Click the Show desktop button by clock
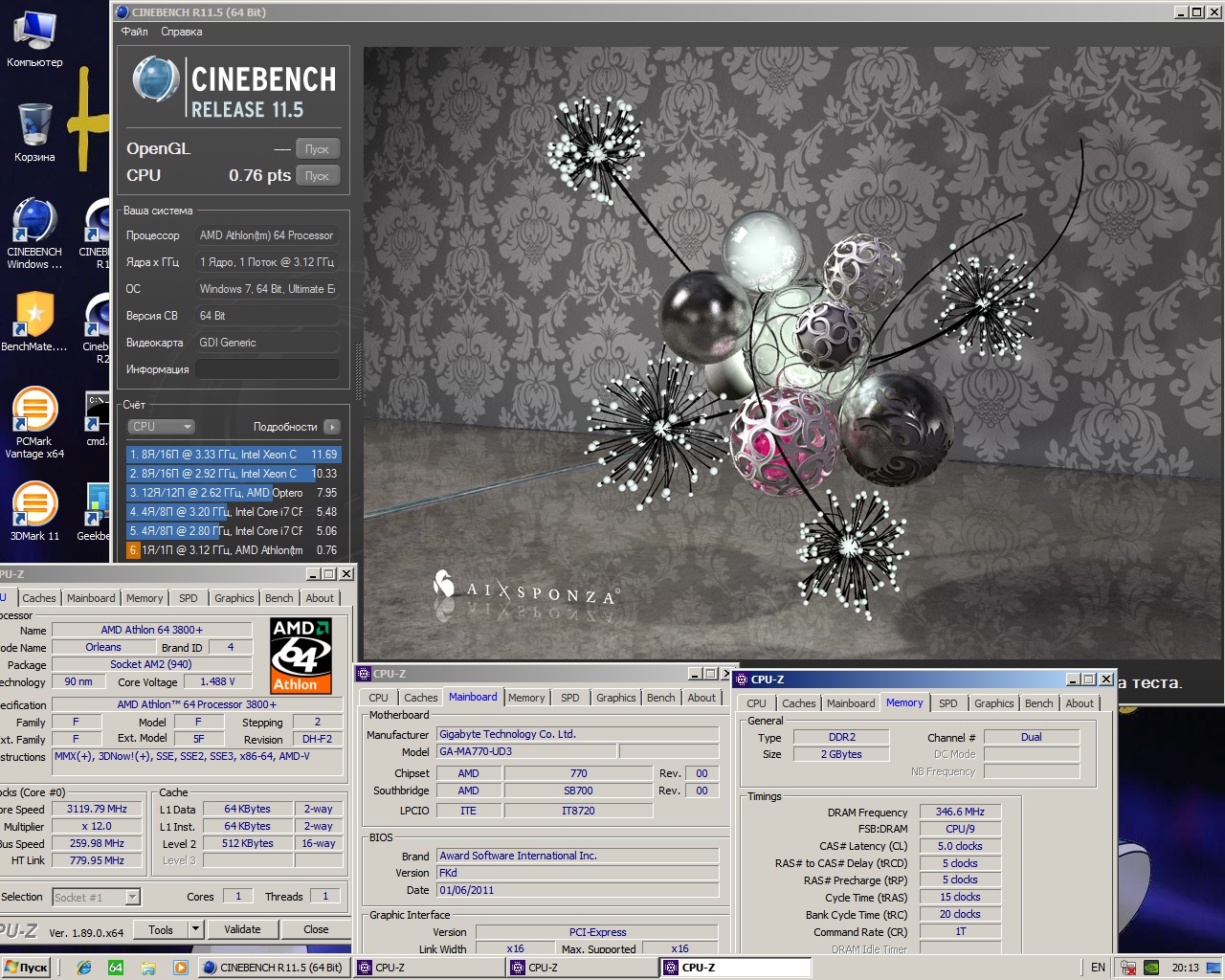The height and width of the screenshot is (980, 1225). pyautogui.click(x=1214, y=968)
